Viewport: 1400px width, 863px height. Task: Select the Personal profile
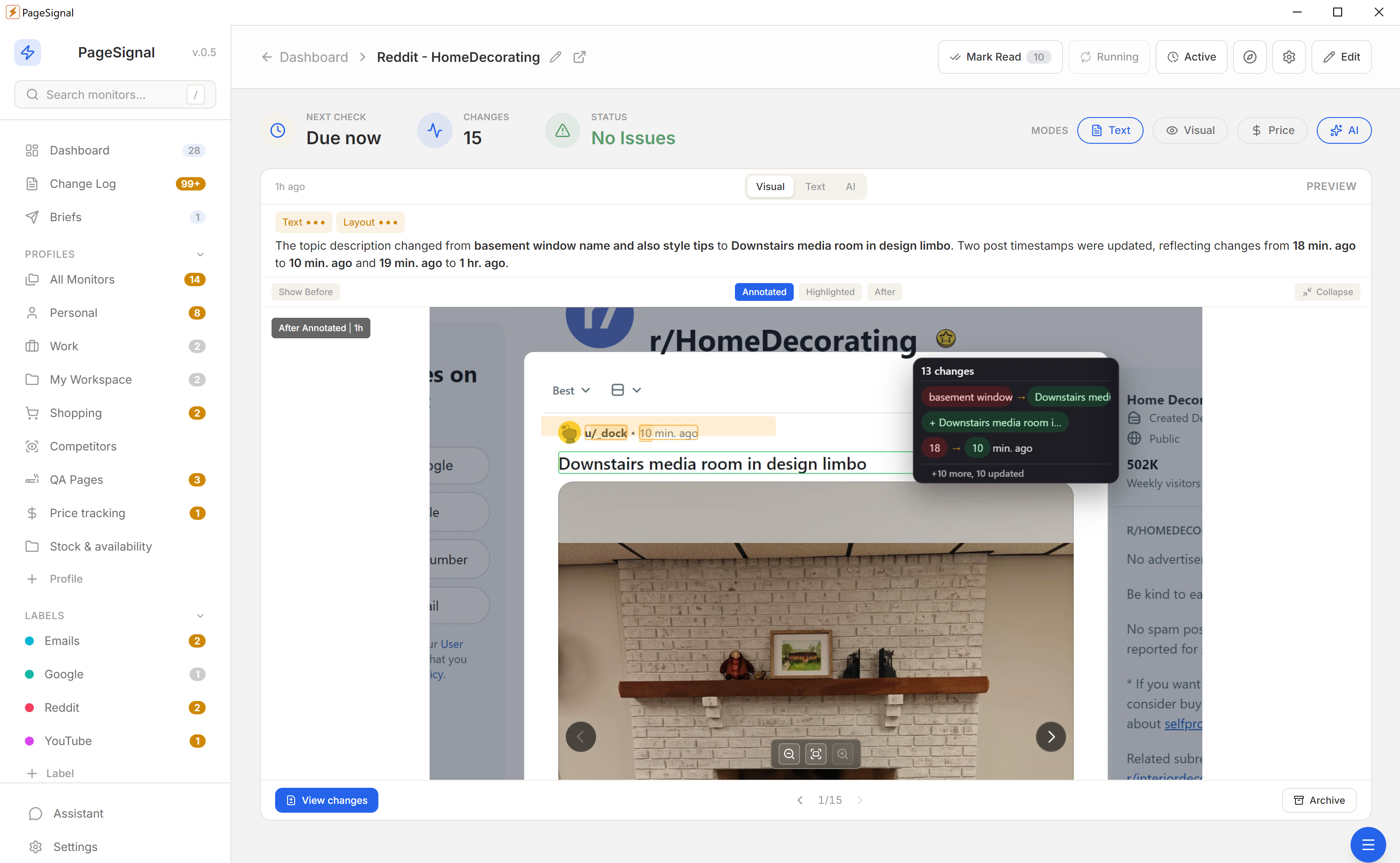[115, 313]
